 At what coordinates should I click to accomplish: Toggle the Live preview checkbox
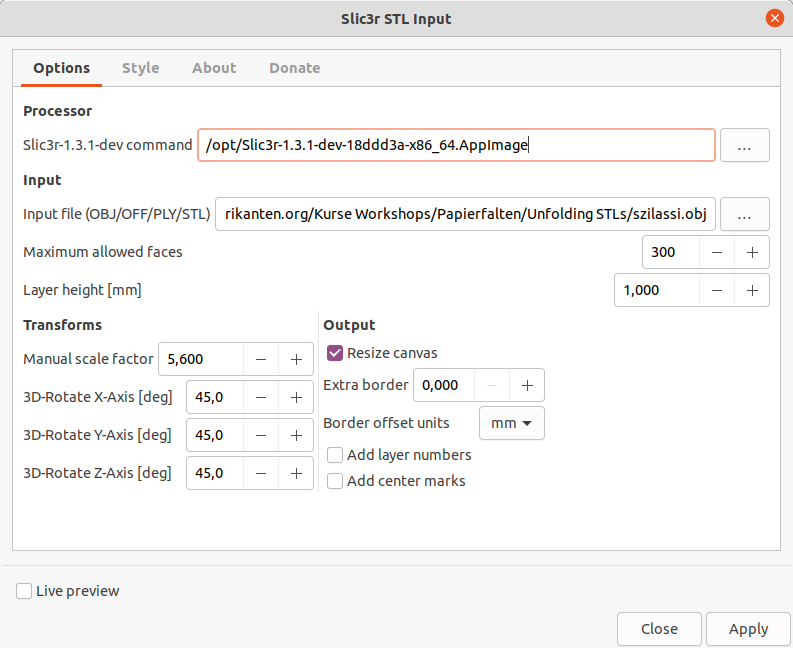pos(24,591)
